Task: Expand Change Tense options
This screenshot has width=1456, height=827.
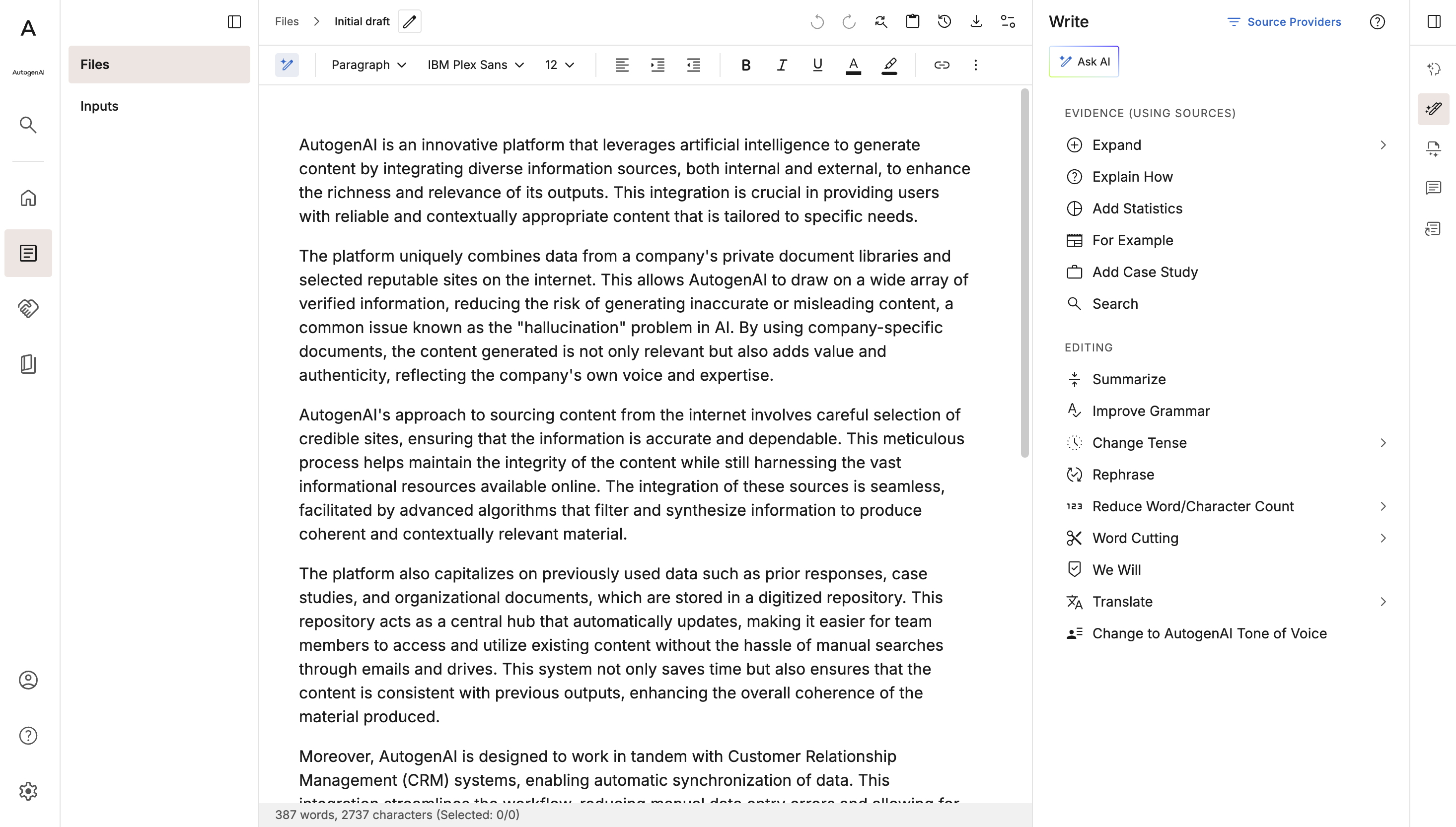Action: click(1383, 442)
